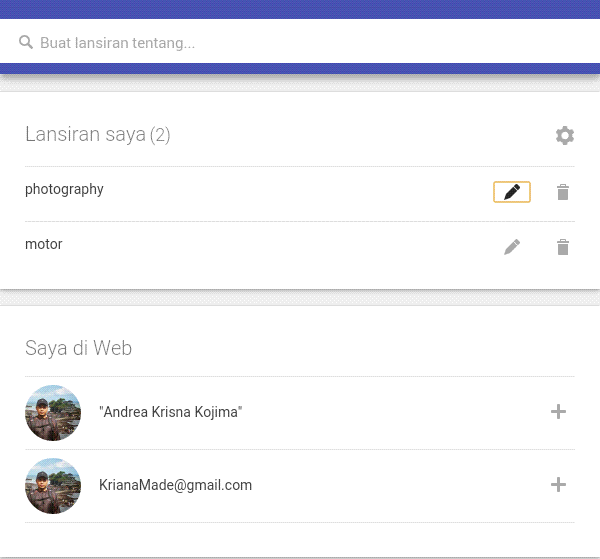Edit the photography alert with the pencil
The width and height of the screenshot is (600, 559).
512,192
